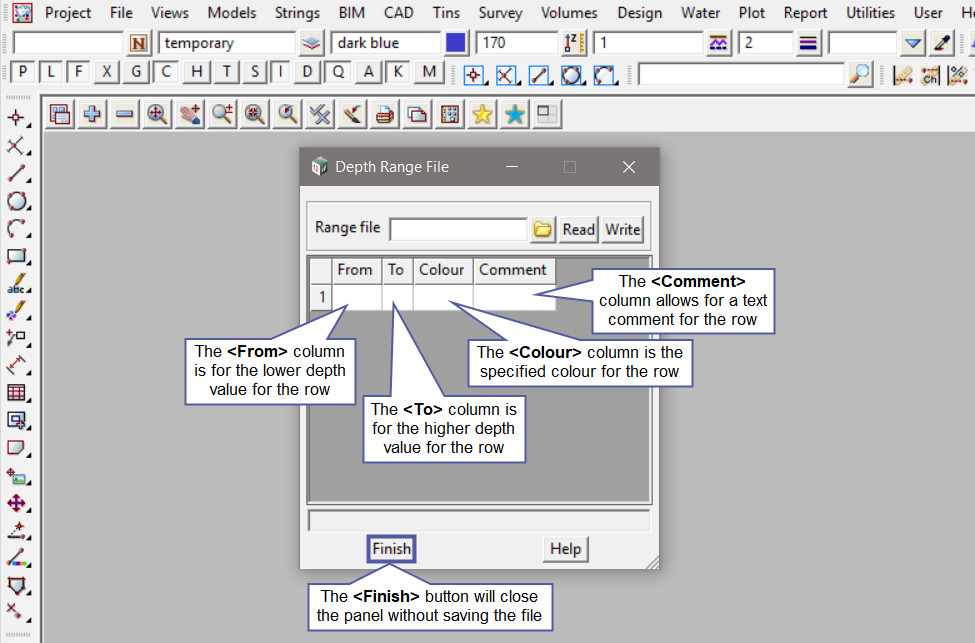Click the blue star icon

point(514,114)
